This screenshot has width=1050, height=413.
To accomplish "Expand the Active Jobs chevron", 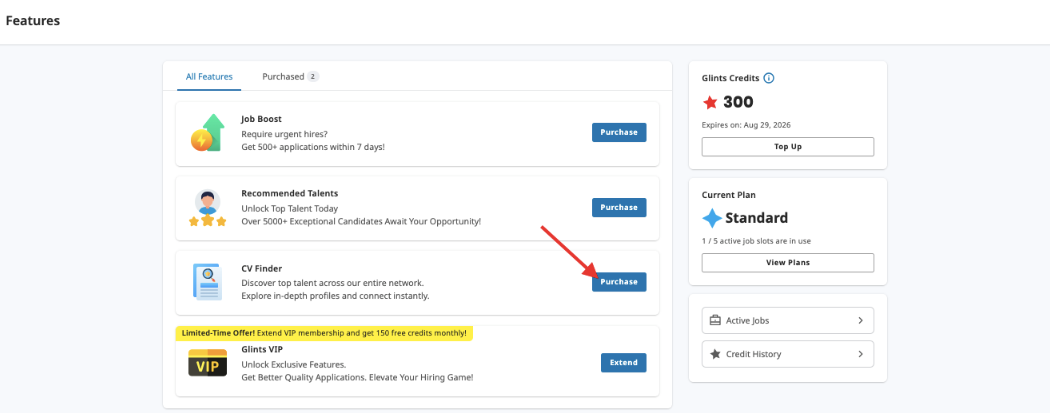I will (860, 321).
